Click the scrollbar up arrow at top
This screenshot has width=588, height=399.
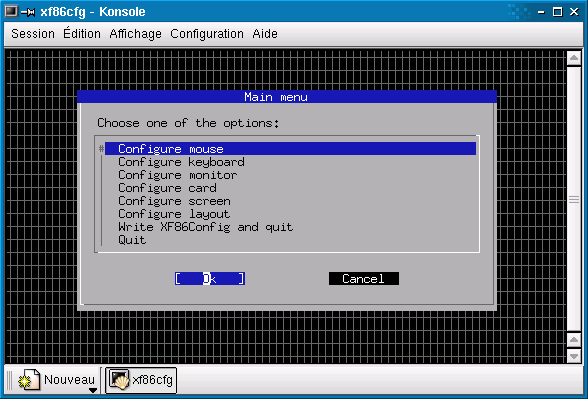[574, 58]
